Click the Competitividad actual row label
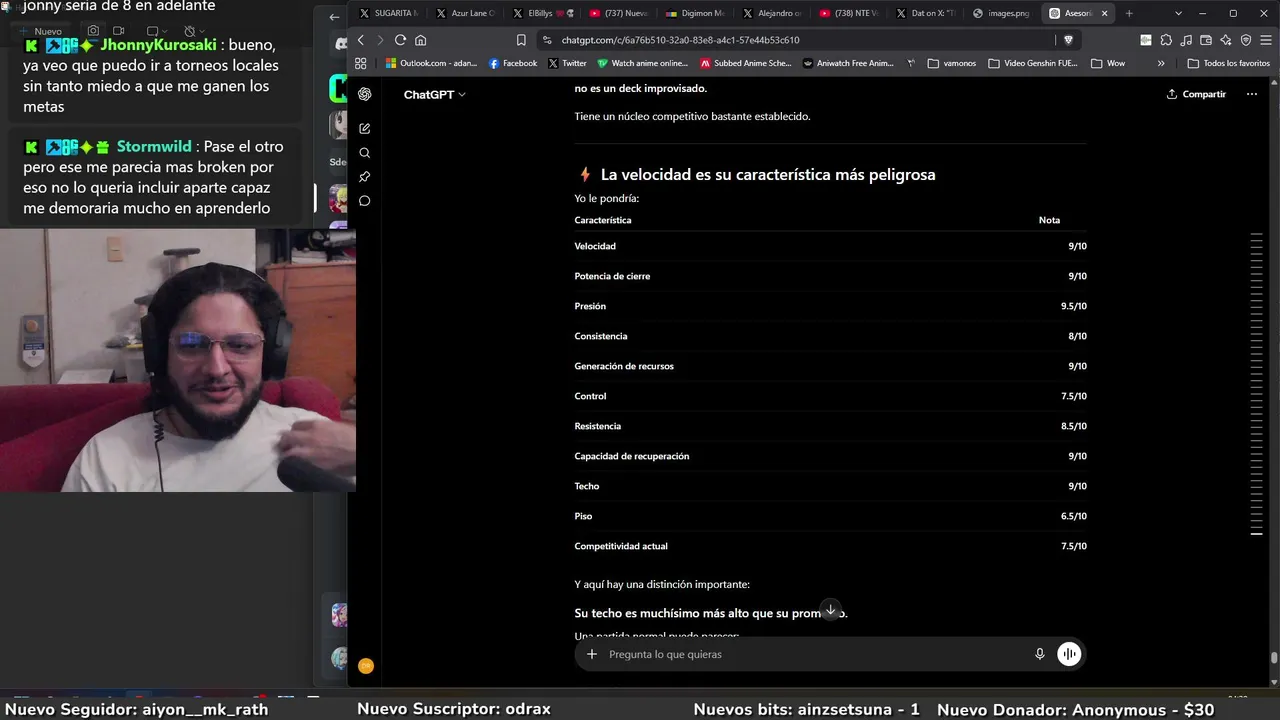This screenshot has width=1280, height=720. tap(621, 546)
